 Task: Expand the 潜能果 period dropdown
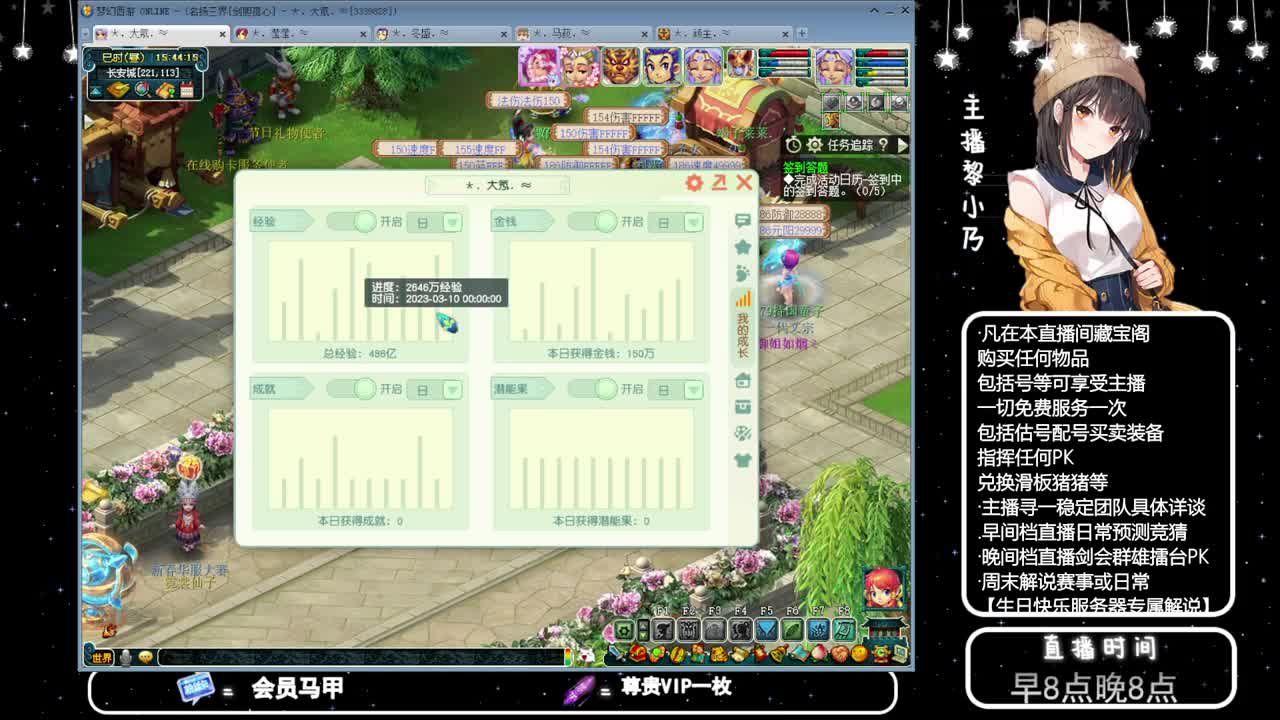(x=693, y=390)
